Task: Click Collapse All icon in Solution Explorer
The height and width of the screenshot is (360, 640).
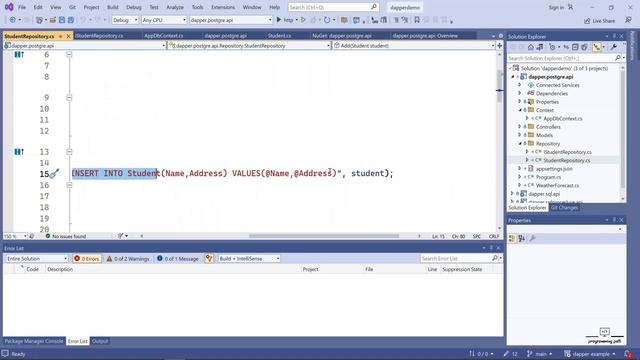Action: tap(575, 47)
